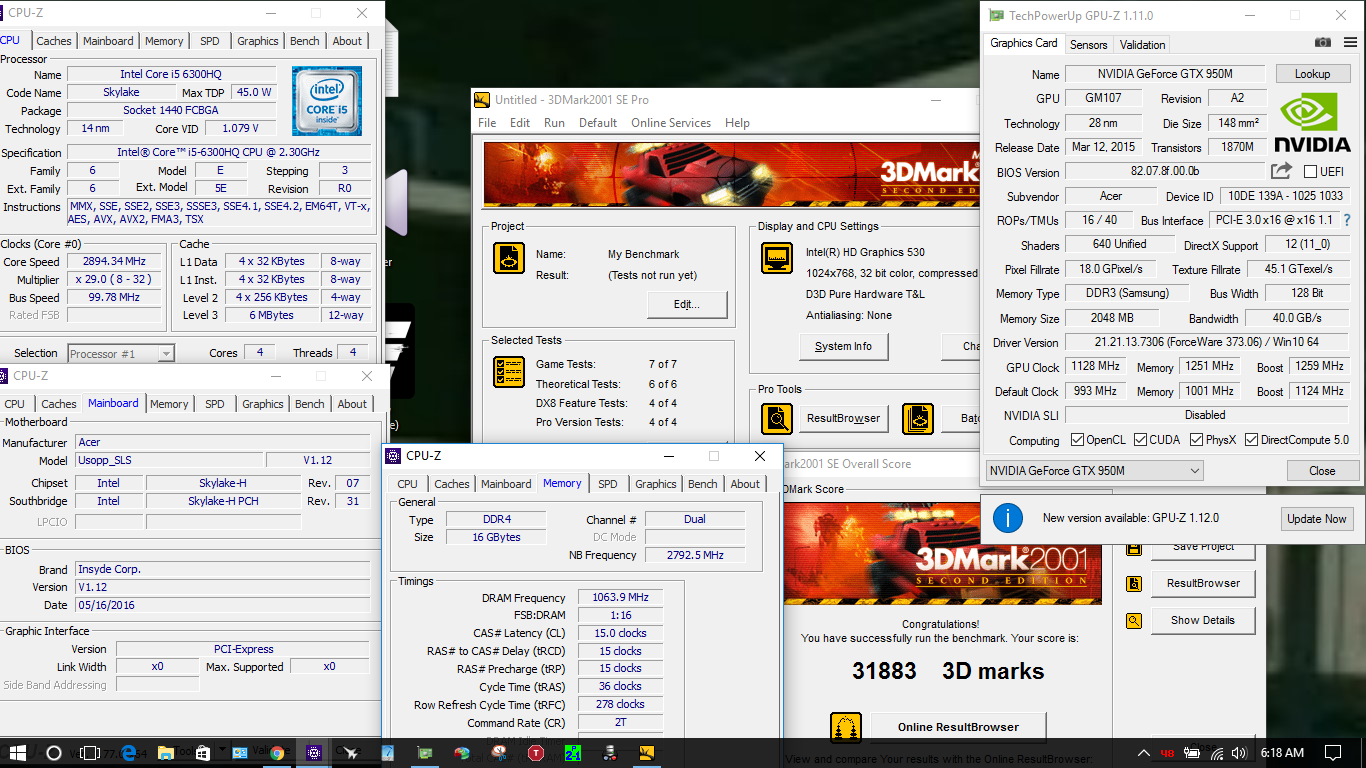
Task: Open the Run menu in 3DMark2001
Action: [x=554, y=123]
